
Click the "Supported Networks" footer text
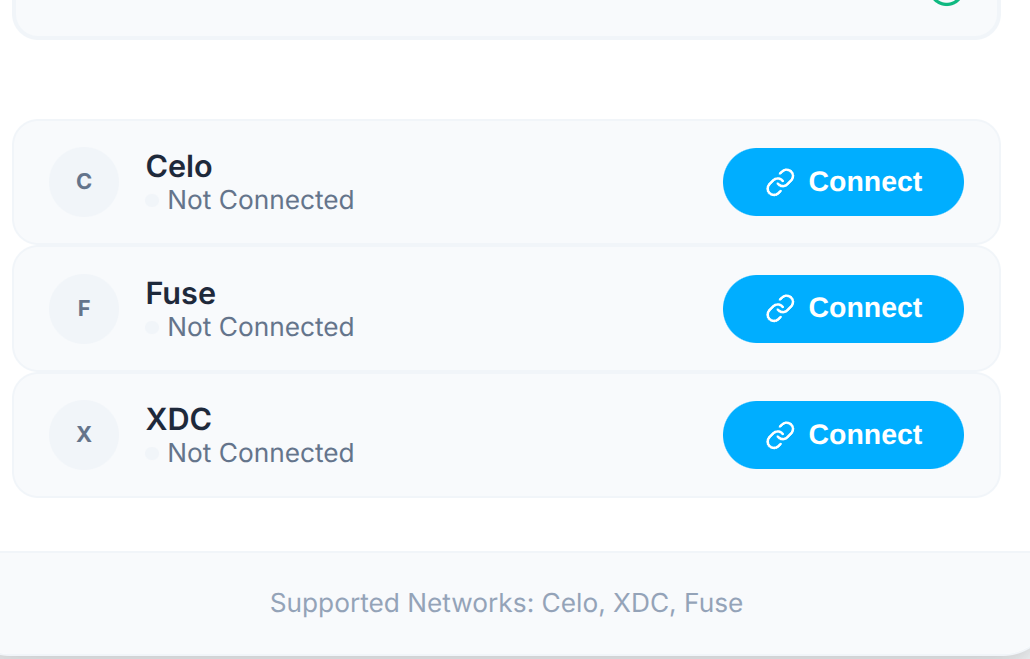(506, 603)
